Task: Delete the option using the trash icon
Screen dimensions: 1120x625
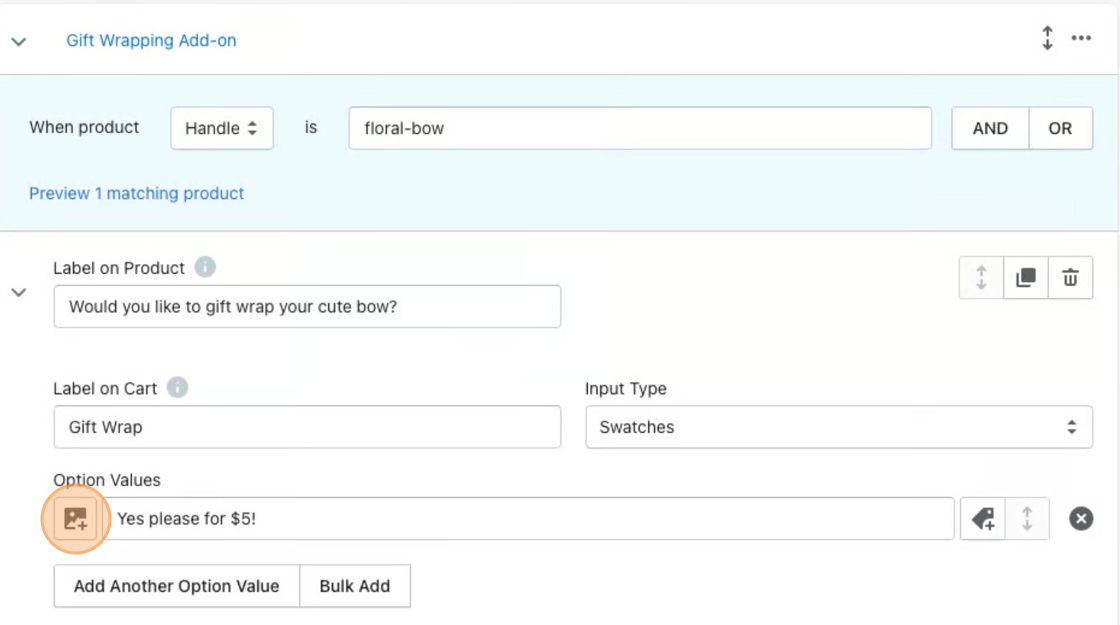Action: coord(1070,278)
